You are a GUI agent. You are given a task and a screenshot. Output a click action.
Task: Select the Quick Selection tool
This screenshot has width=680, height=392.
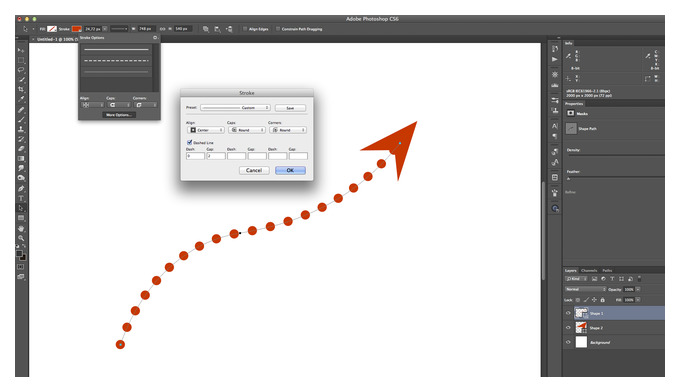[x=21, y=80]
